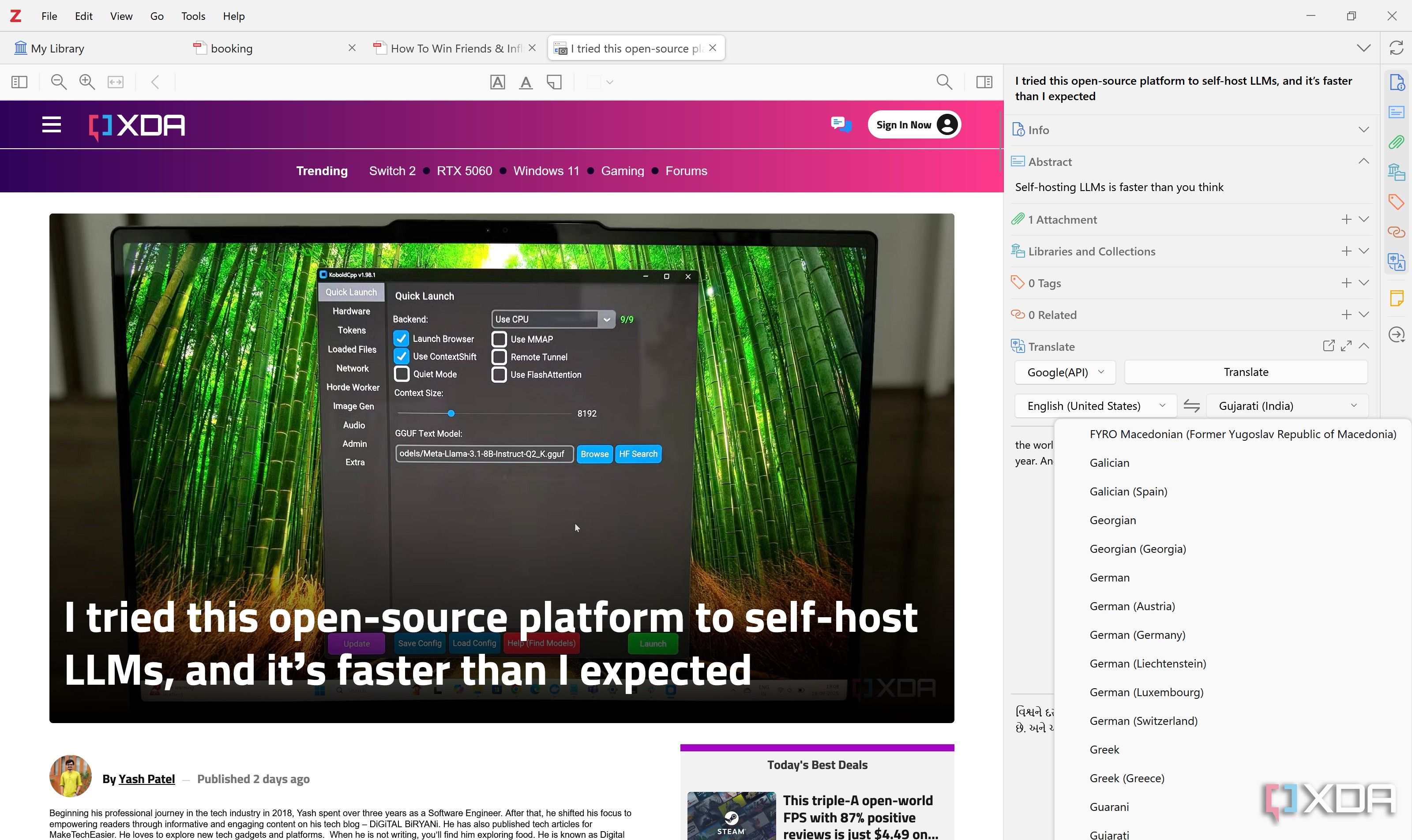Viewport: 1412px width, 840px height.
Task: Click the Context Size slider handle
Action: (x=451, y=413)
